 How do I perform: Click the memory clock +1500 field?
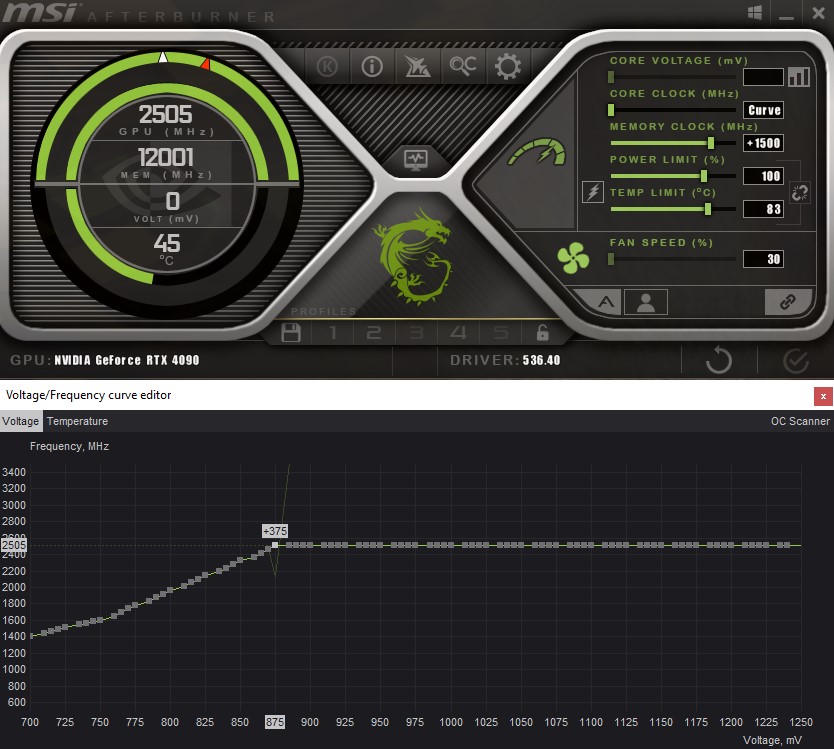[763, 143]
